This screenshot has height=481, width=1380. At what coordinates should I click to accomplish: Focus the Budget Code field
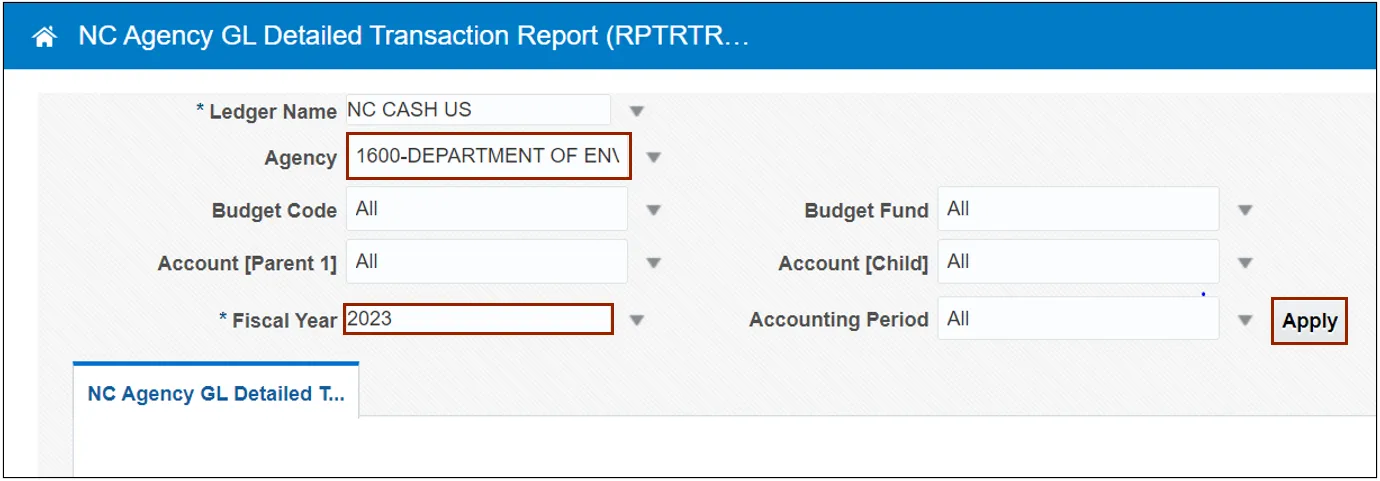tap(487, 209)
